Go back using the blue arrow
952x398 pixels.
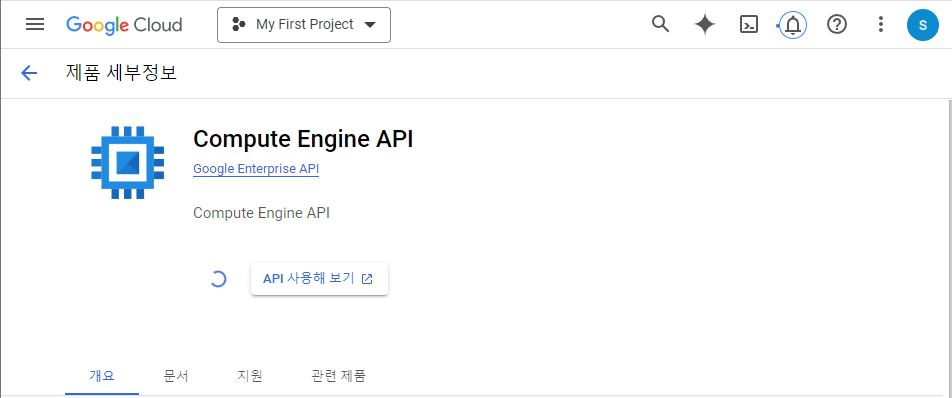click(29, 73)
